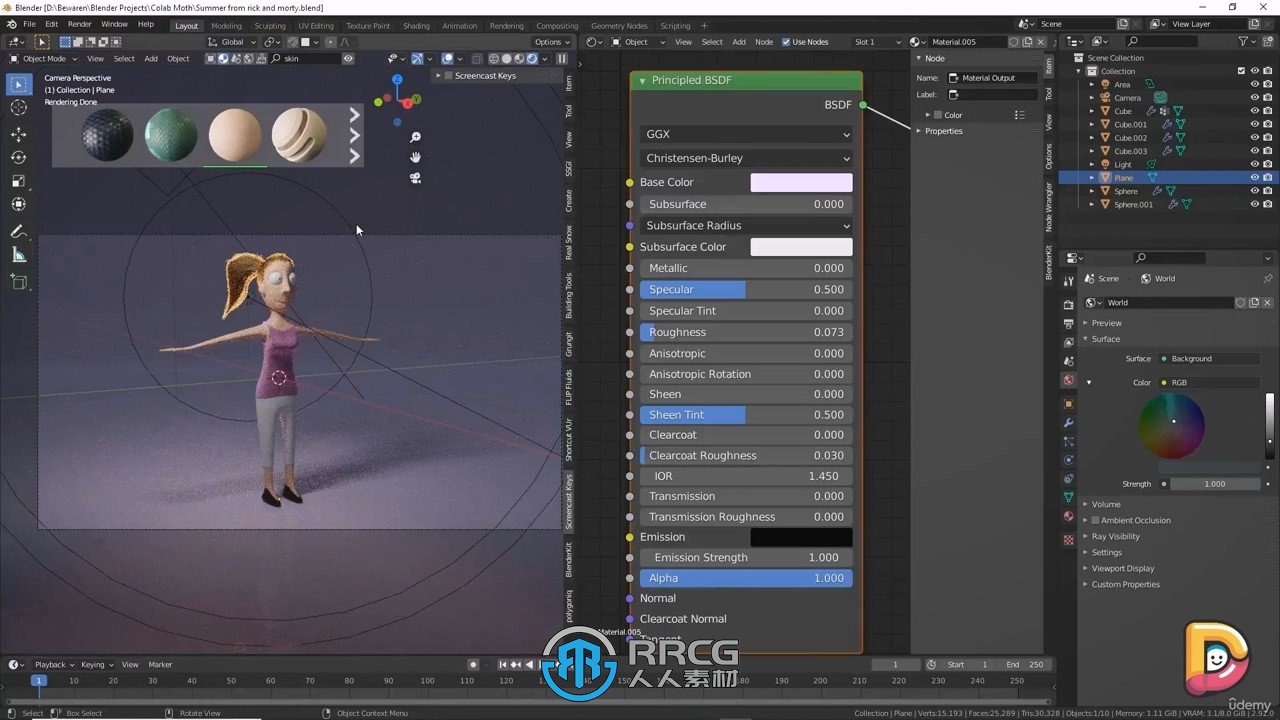The height and width of the screenshot is (720, 1280).
Task: Click the first arrow beside the material previews
Action: (354, 115)
